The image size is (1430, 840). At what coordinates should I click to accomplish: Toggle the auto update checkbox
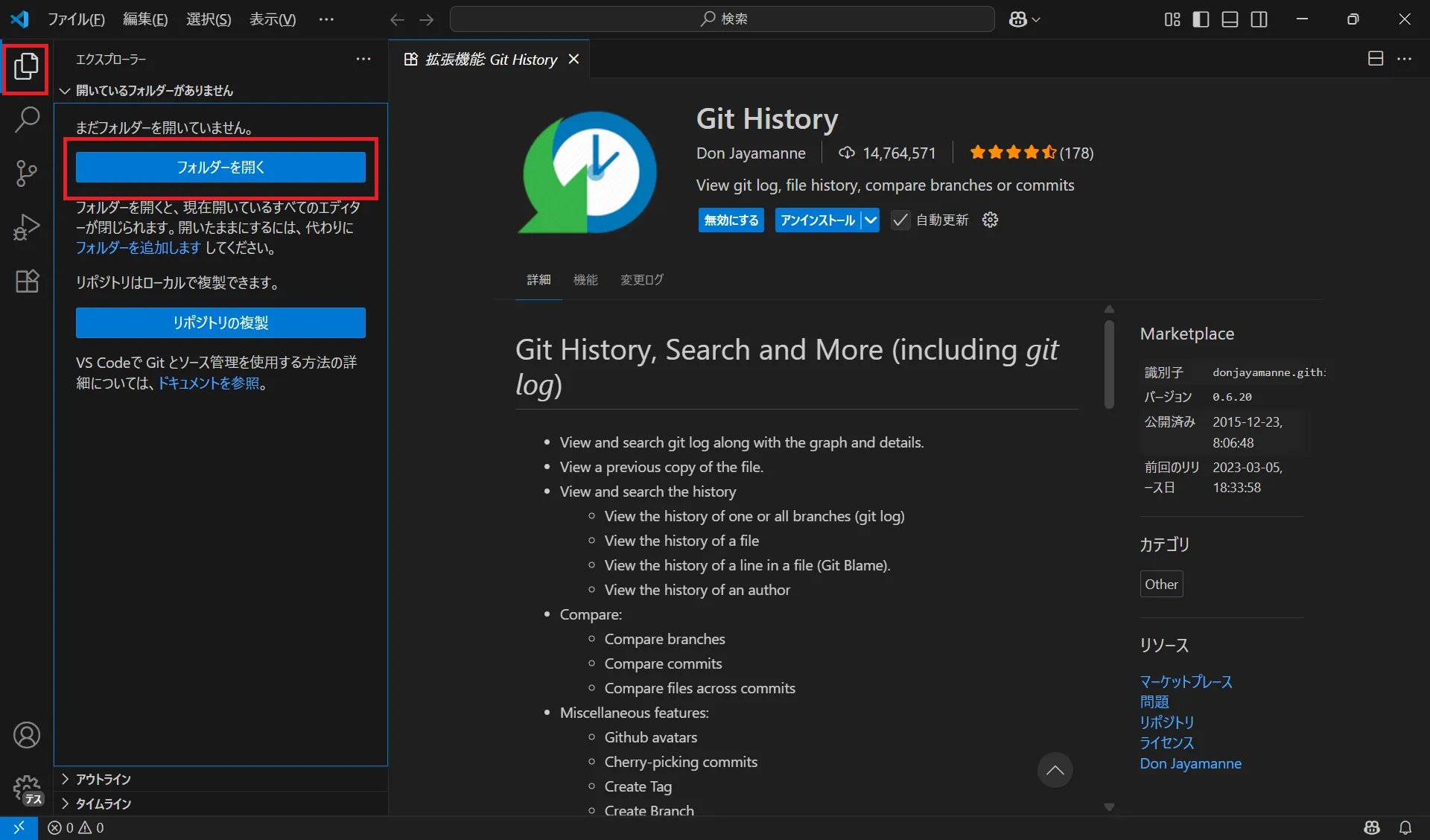click(x=900, y=220)
